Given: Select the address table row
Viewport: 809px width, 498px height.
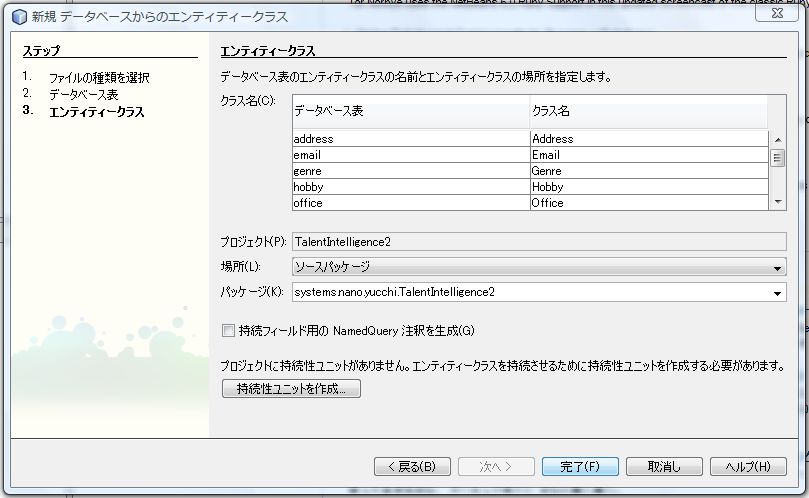Looking at the screenshot, I should [x=410, y=139].
